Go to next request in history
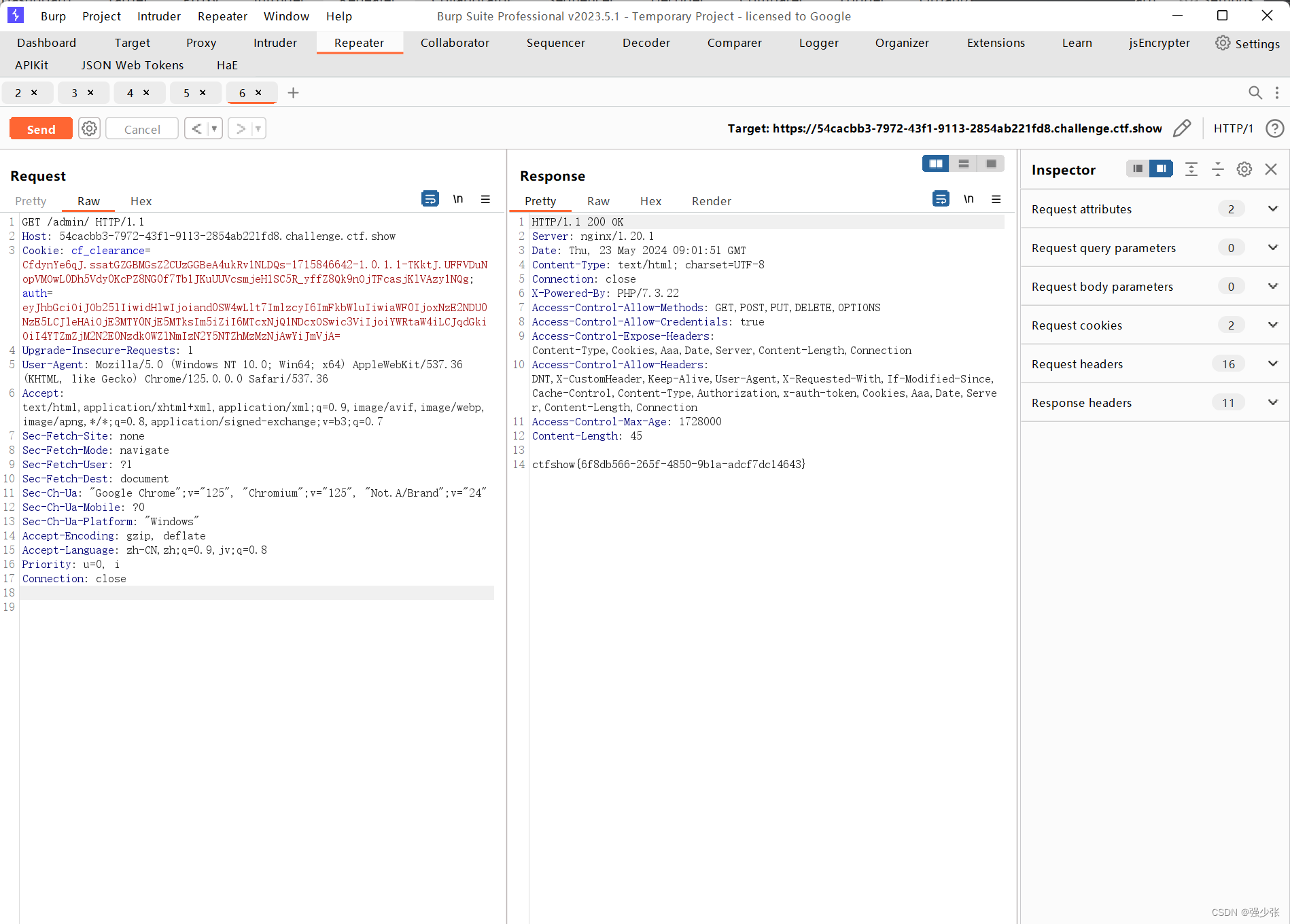Viewport: 1290px width, 924px height. click(x=240, y=128)
